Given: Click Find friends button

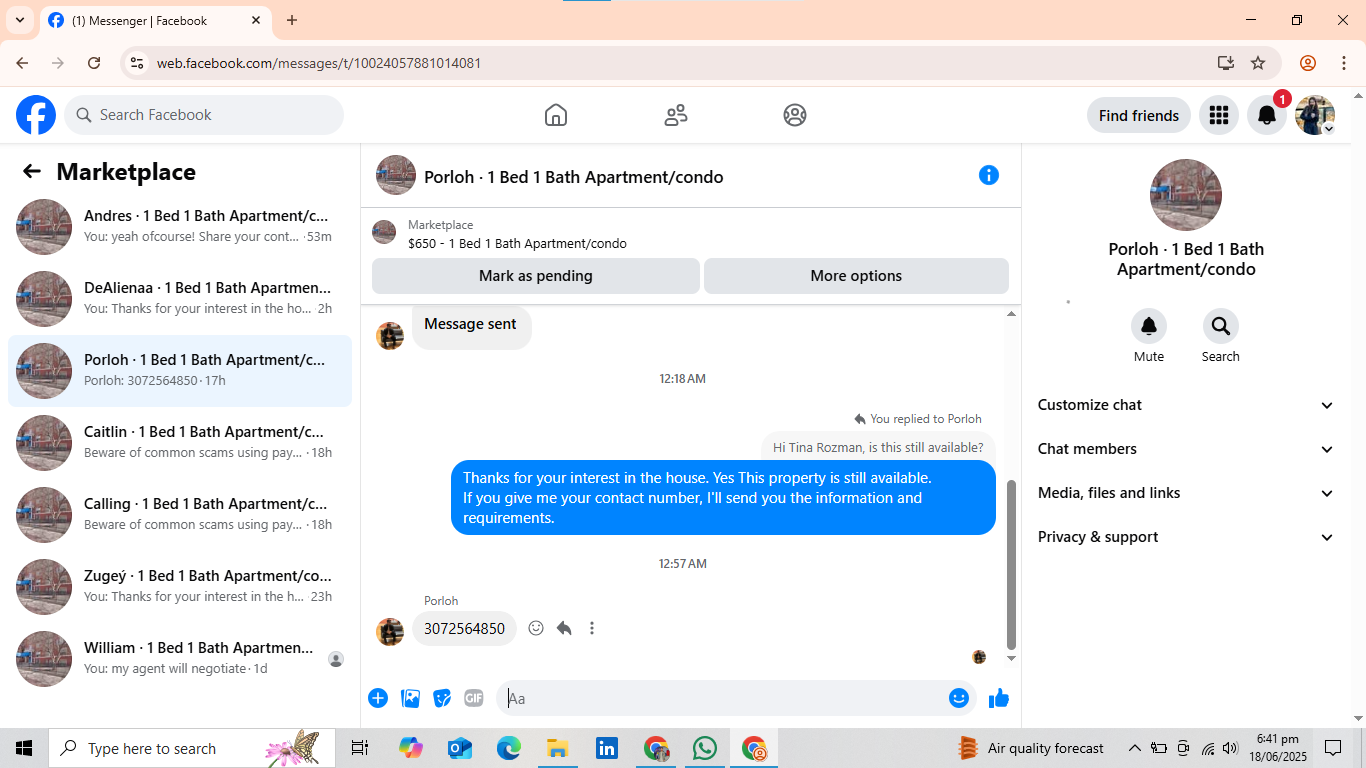Looking at the screenshot, I should click(1139, 115).
